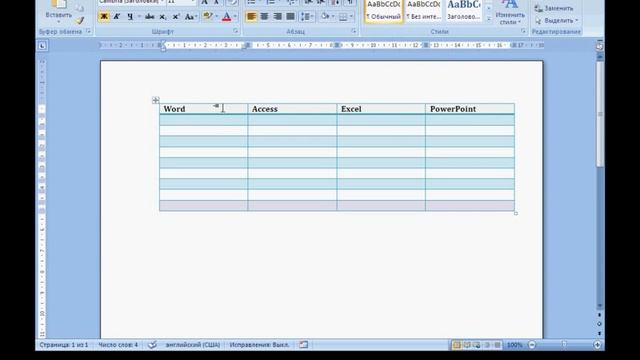The height and width of the screenshot is (360, 640).
Task: Align text left
Action: (x=251, y=17)
